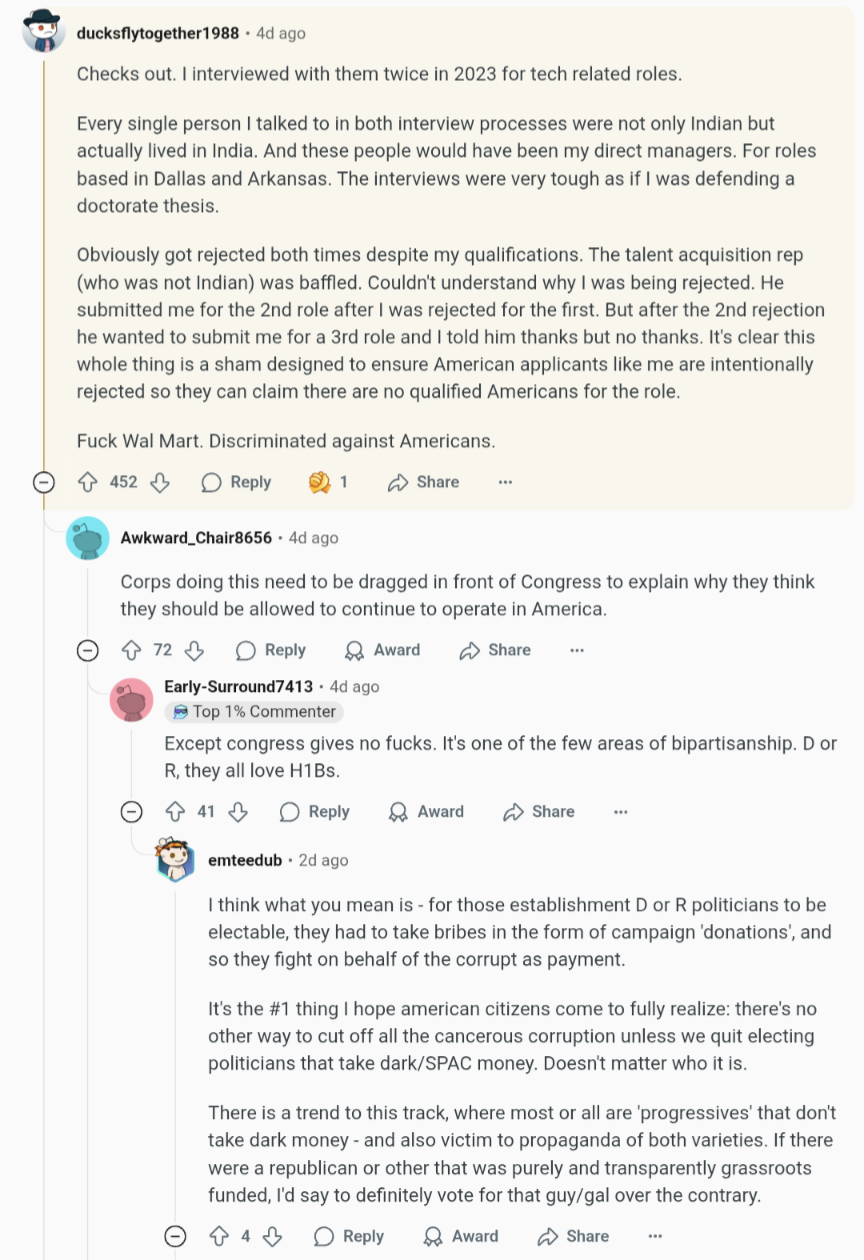Collapse the ducksflytogether1988 comment thread
Viewport: 864px width, 1260px height.
click(x=44, y=483)
